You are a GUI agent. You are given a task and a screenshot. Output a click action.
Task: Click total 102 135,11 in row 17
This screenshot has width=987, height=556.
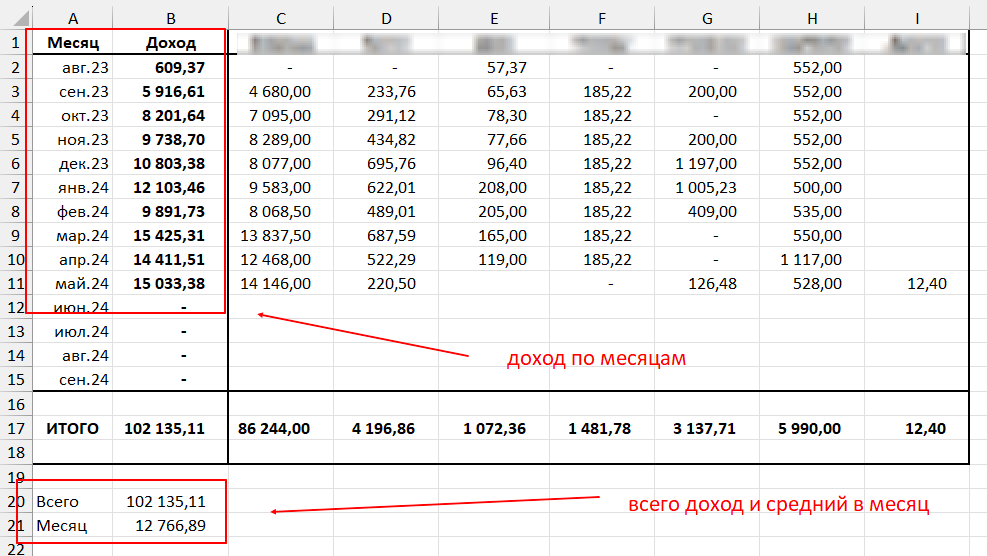pos(170,428)
